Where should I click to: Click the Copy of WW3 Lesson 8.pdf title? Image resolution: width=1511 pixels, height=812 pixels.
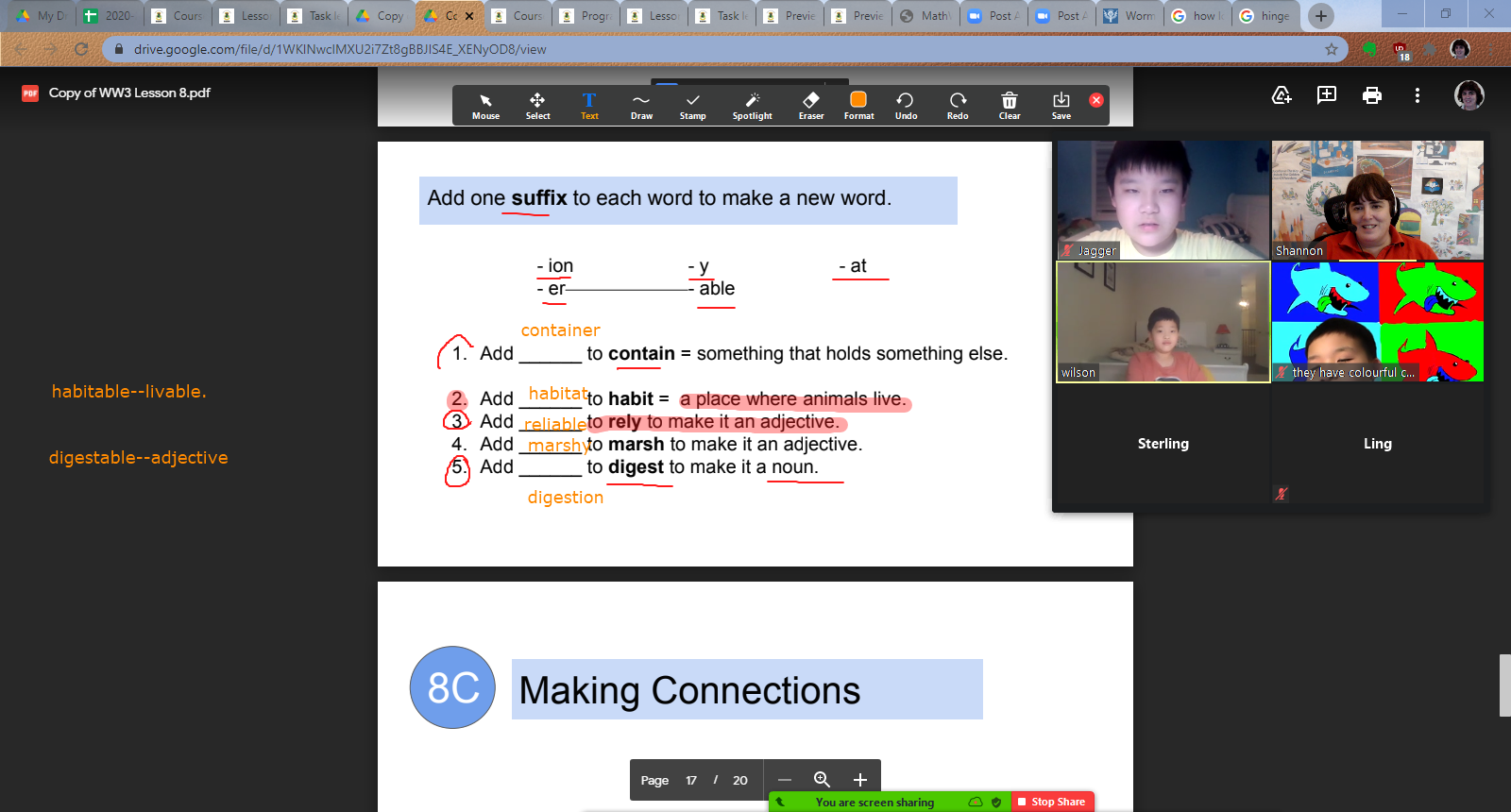pos(129,93)
